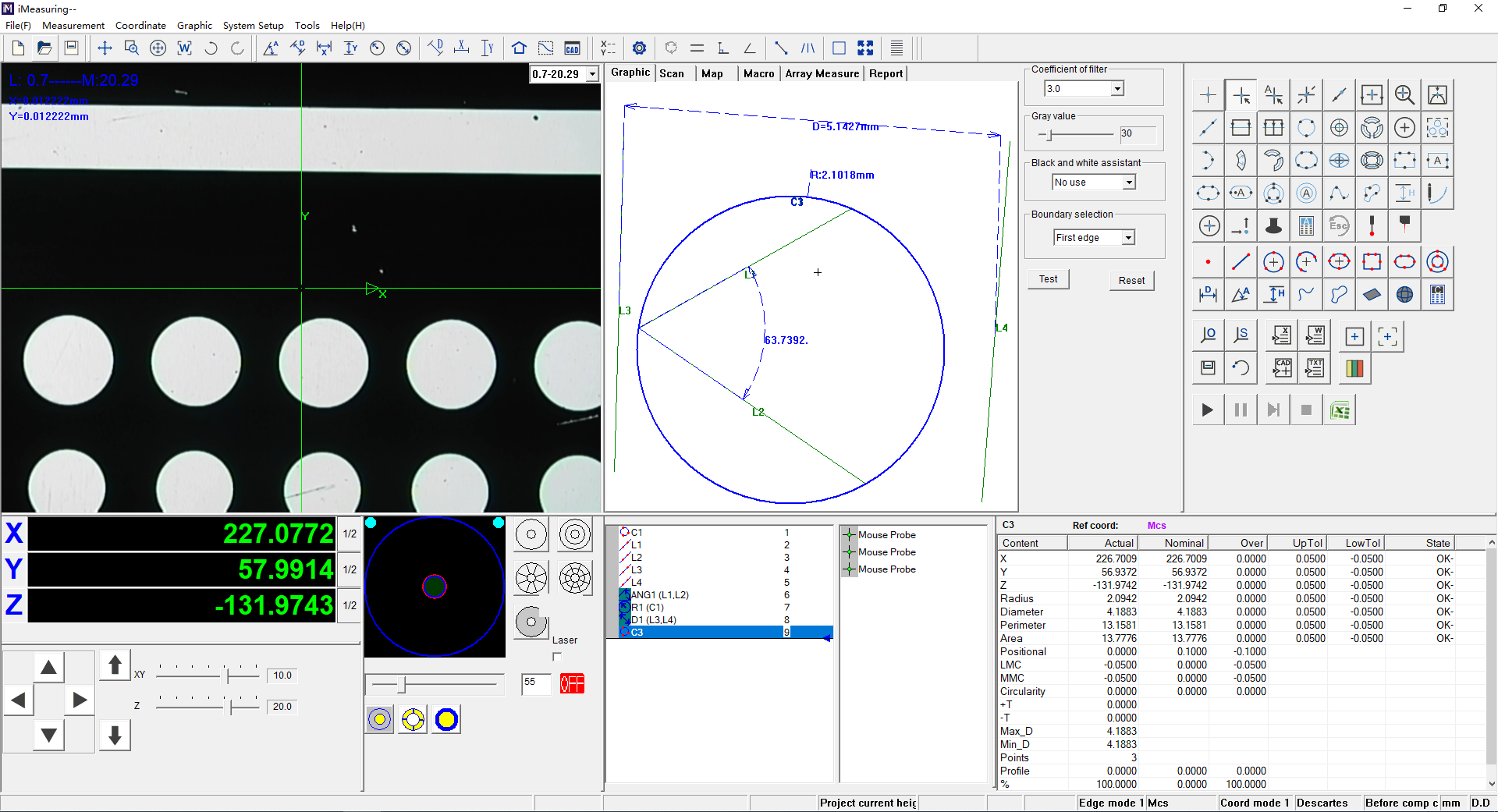1498x812 pixels.
Task: Click the Z-axis down arrow button
Action: coord(115,735)
